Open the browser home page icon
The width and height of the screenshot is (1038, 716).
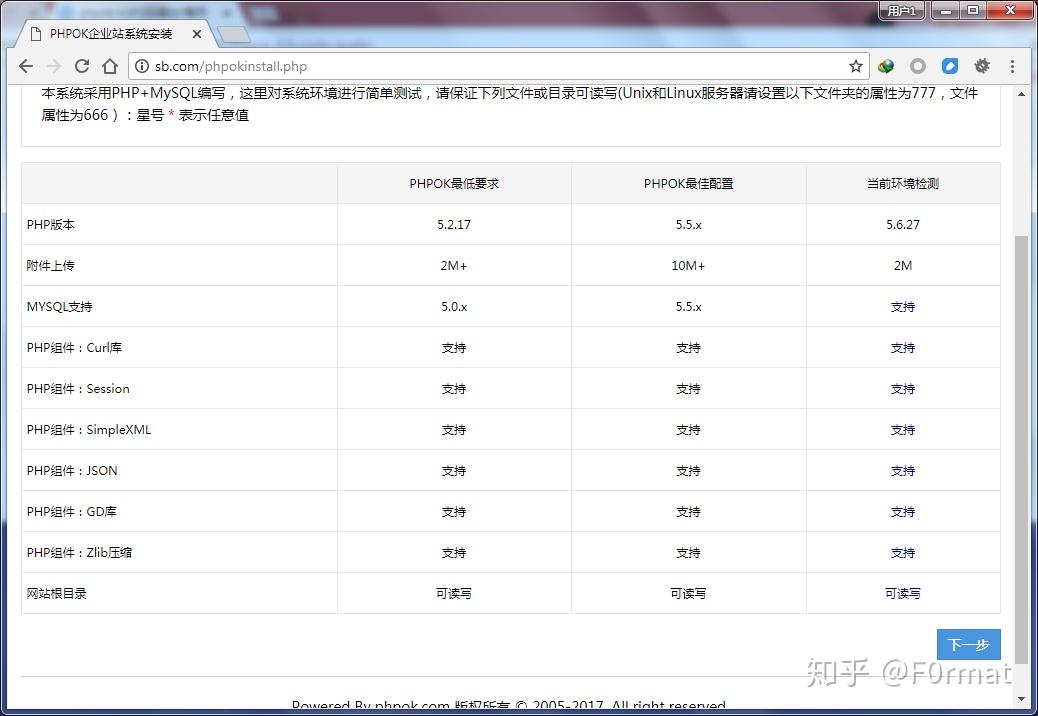pos(110,66)
